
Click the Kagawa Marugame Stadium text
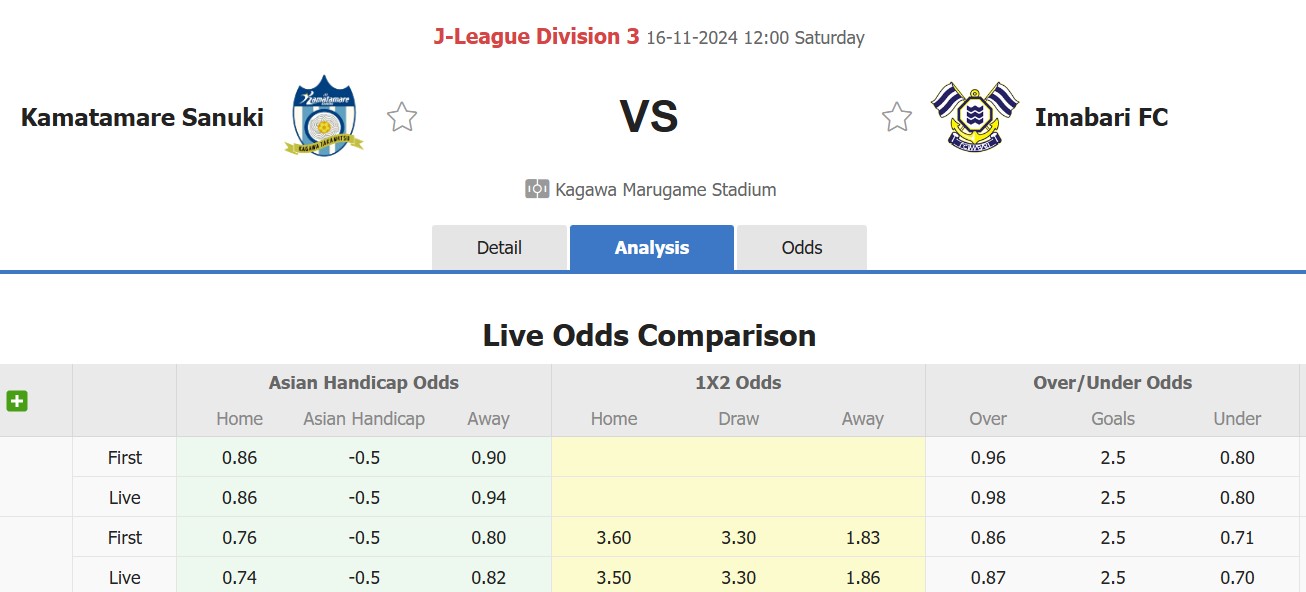tap(665, 190)
